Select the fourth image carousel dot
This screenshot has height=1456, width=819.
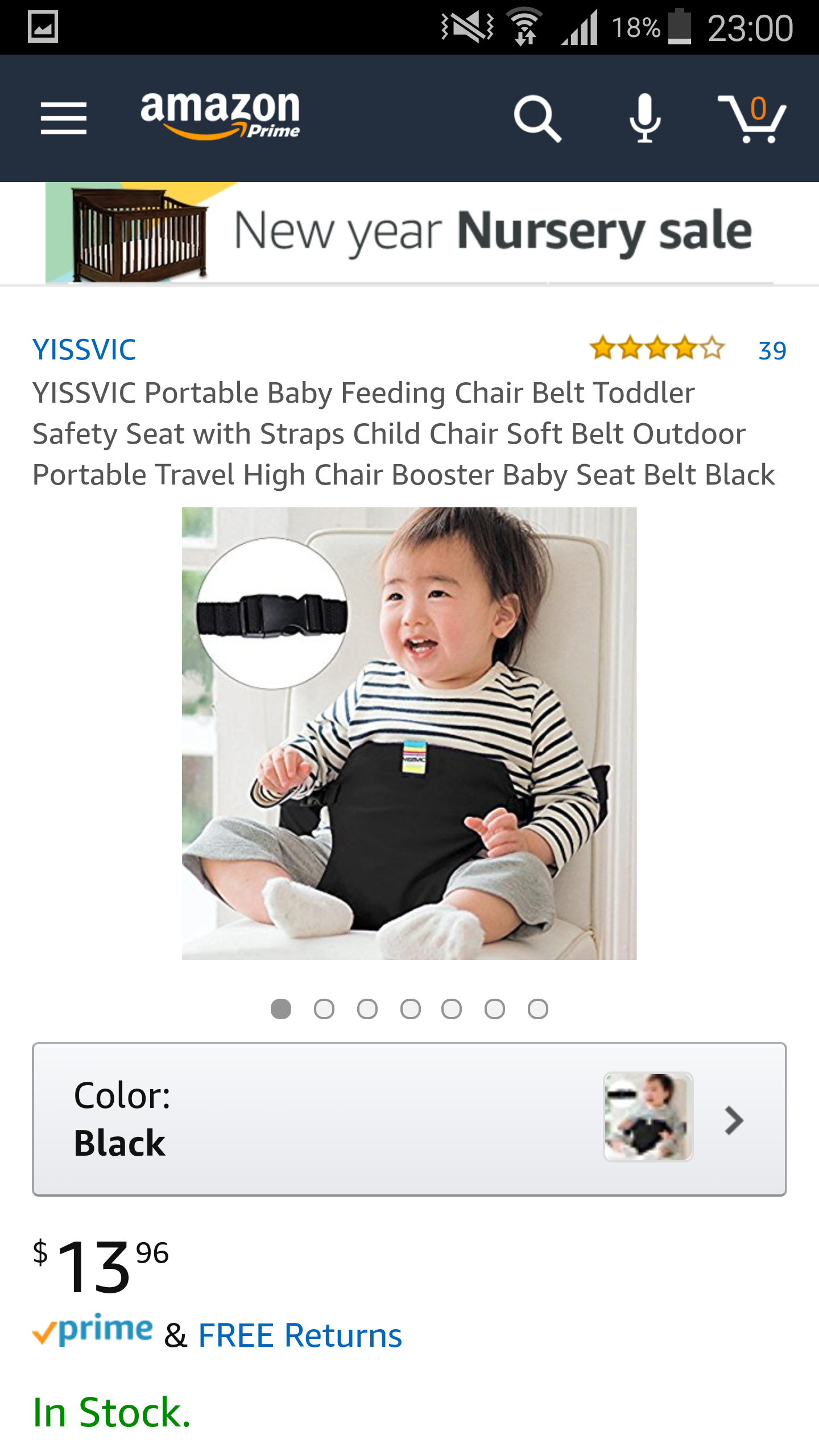411,1009
